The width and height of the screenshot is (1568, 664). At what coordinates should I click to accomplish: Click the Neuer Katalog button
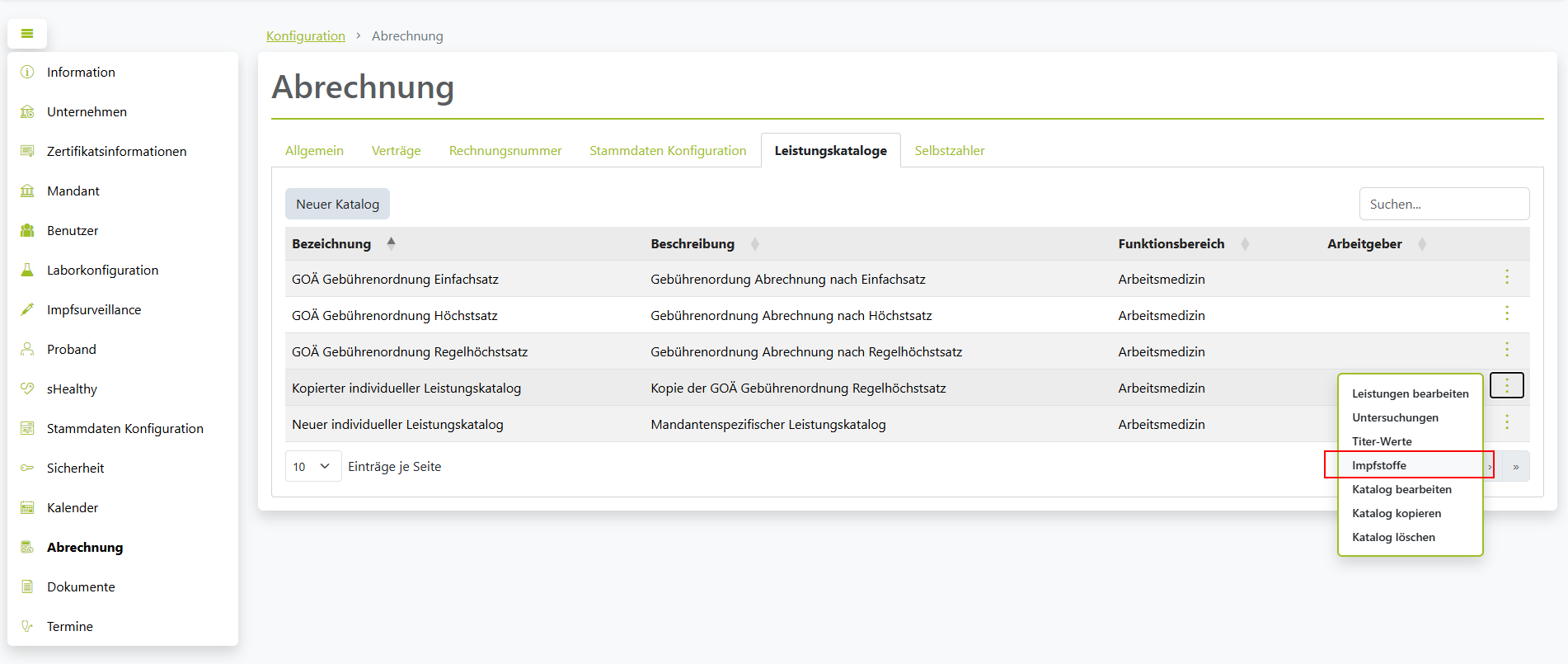tap(337, 204)
